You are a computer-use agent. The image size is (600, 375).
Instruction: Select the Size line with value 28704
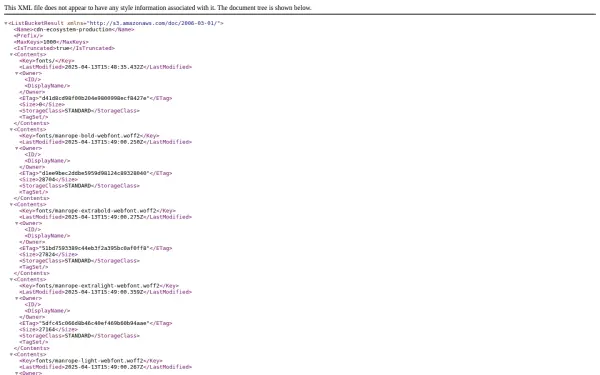[49, 179]
